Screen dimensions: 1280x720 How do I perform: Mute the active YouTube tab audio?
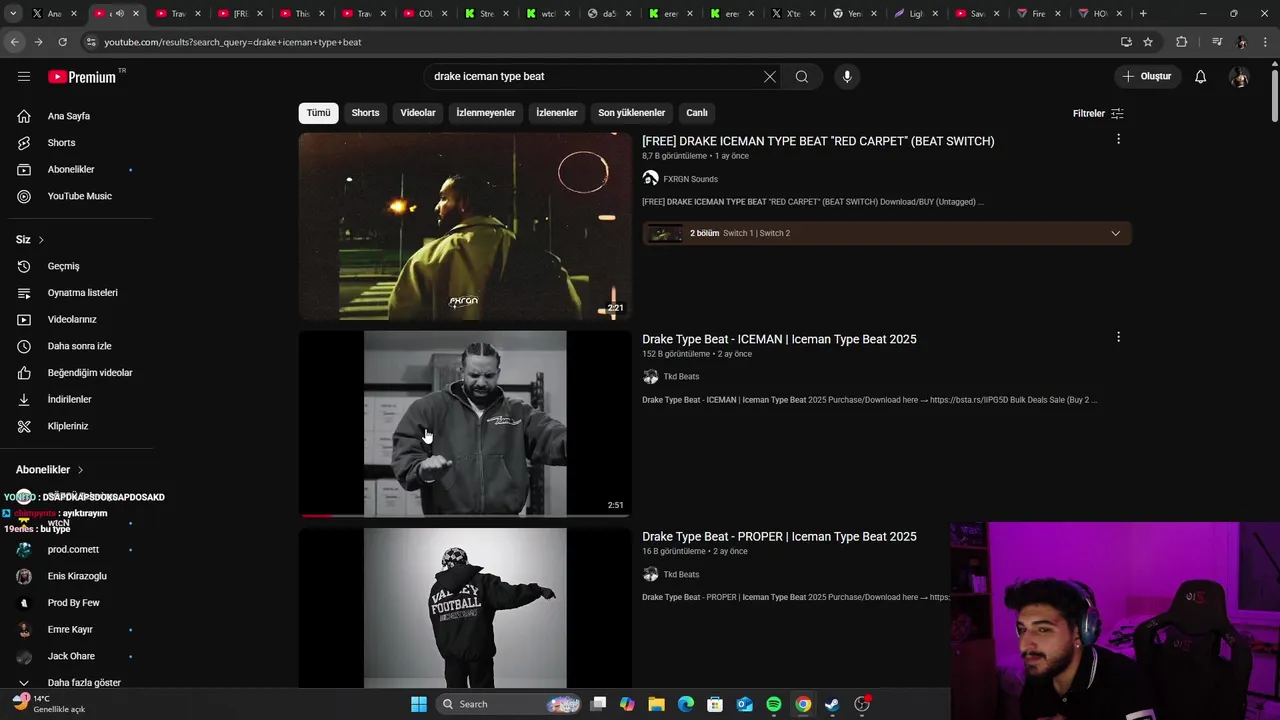119,14
